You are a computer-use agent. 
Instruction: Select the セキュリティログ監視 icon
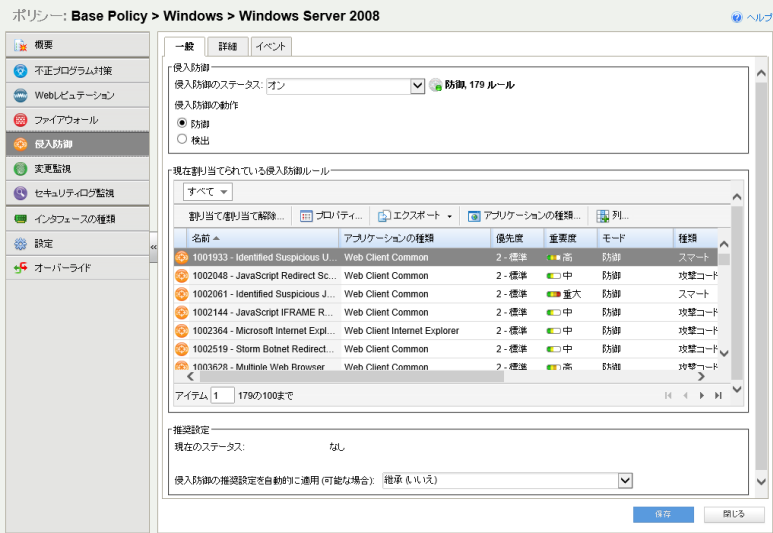20,193
